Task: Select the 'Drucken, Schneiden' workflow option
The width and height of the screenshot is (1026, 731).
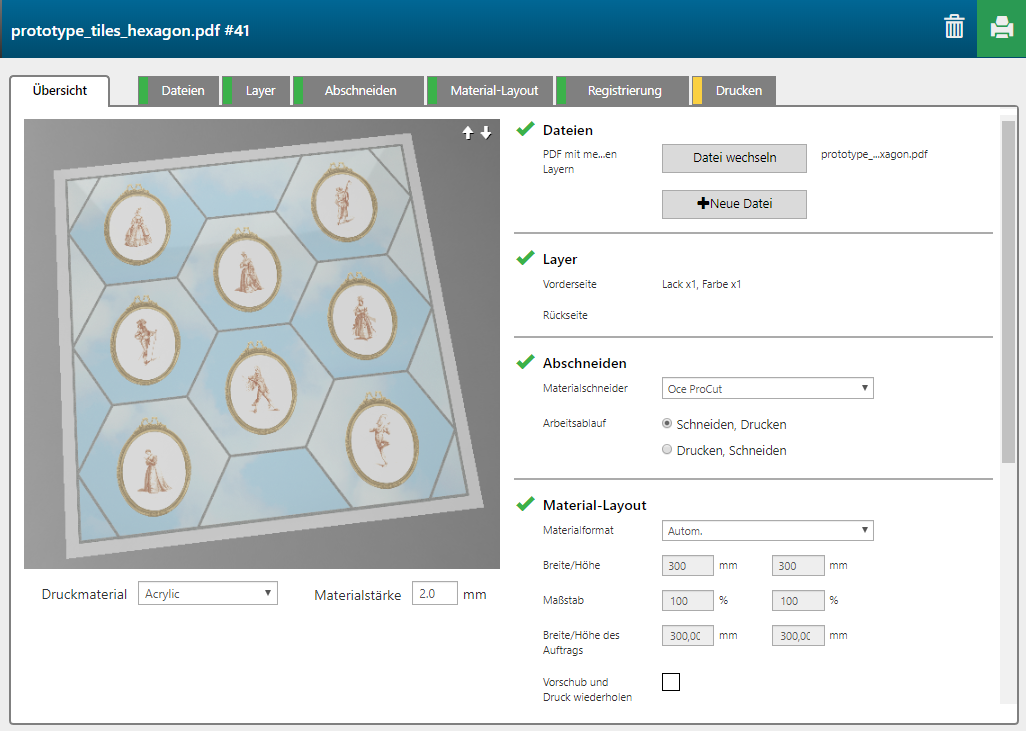Action: [667, 450]
